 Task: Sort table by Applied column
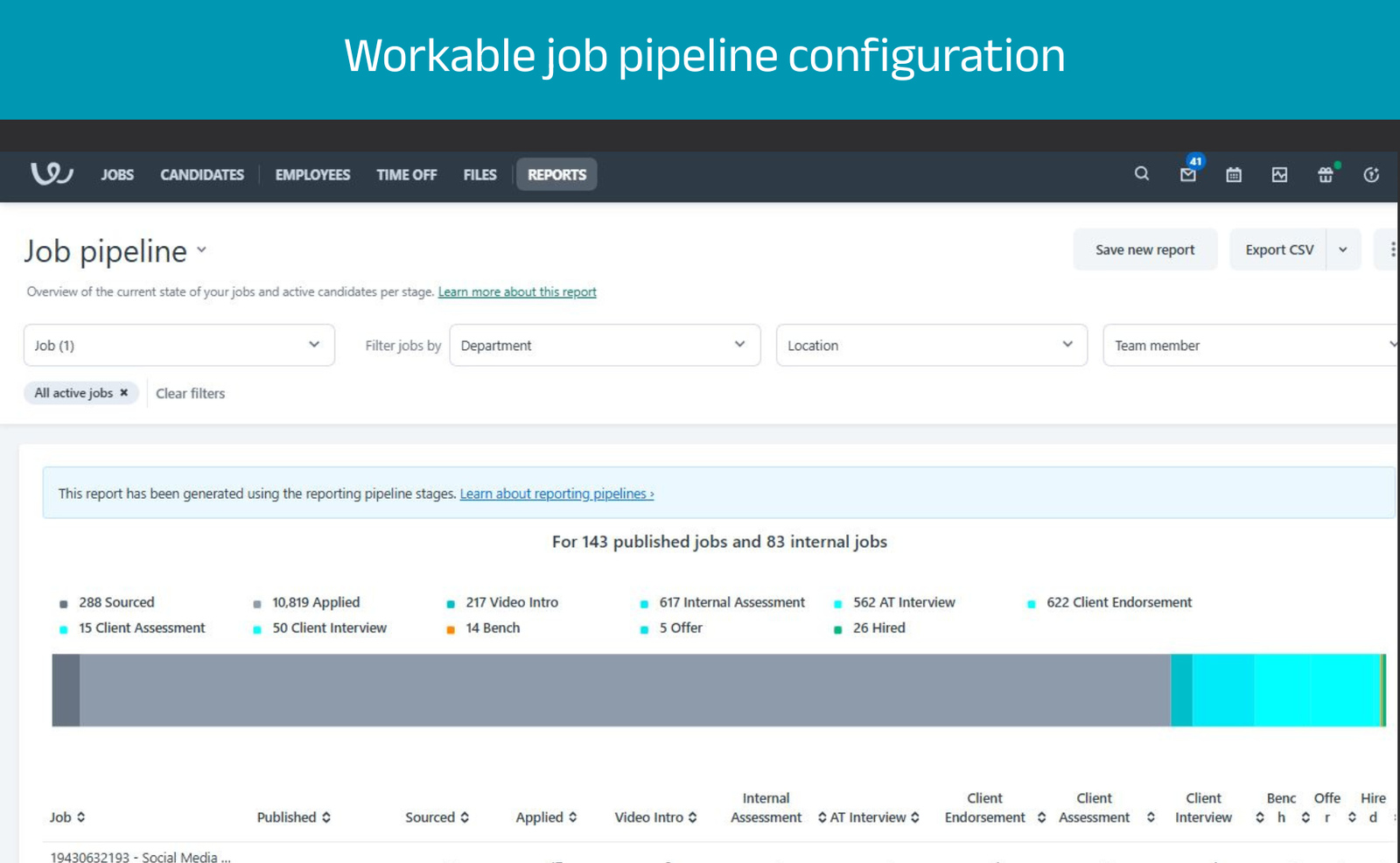572,817
